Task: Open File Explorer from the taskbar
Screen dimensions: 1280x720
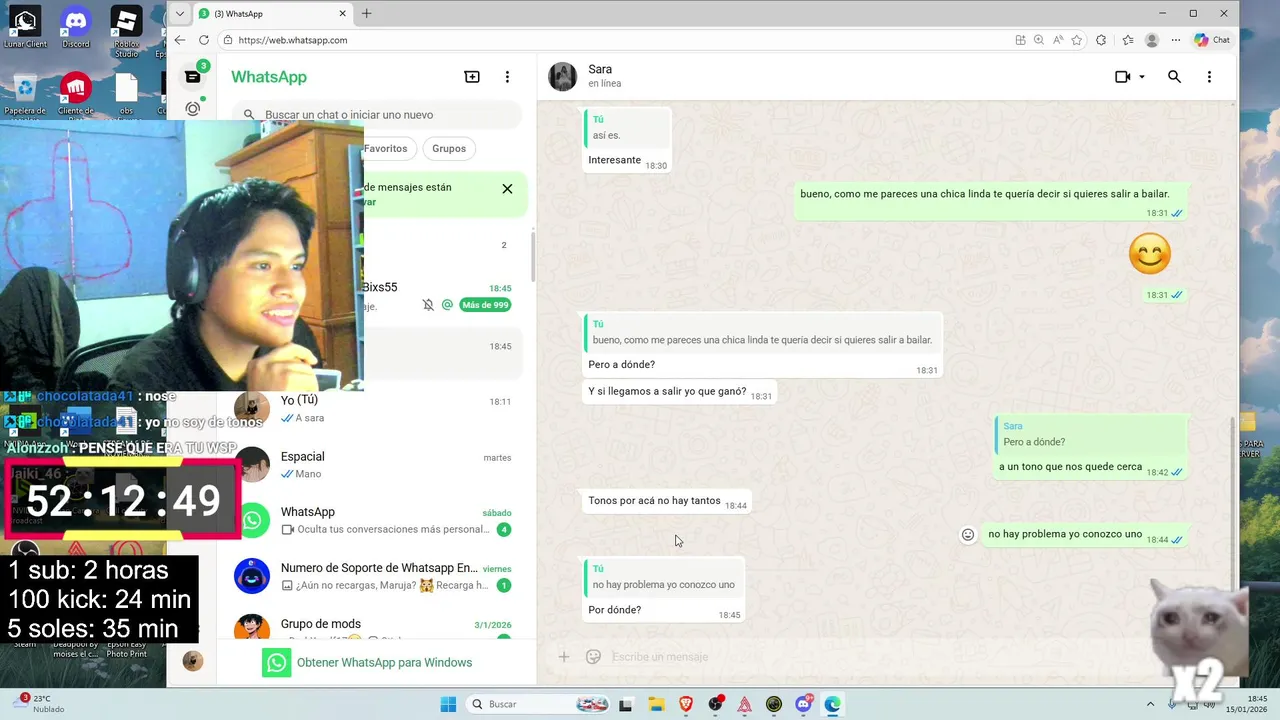Action: point(655,704)
